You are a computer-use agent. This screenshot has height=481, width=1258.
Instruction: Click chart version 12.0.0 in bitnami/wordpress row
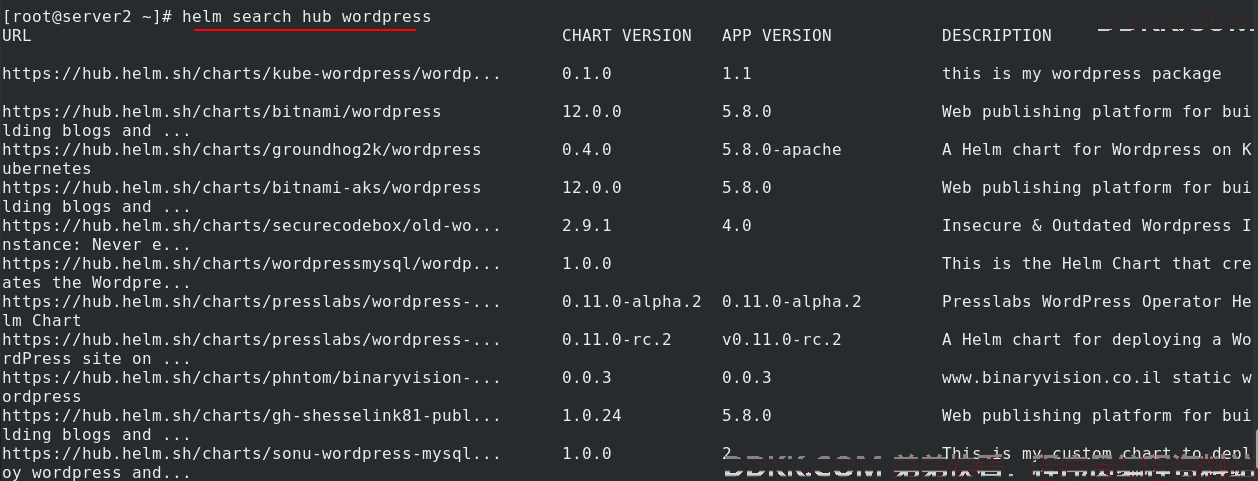(x=592, y=111)
